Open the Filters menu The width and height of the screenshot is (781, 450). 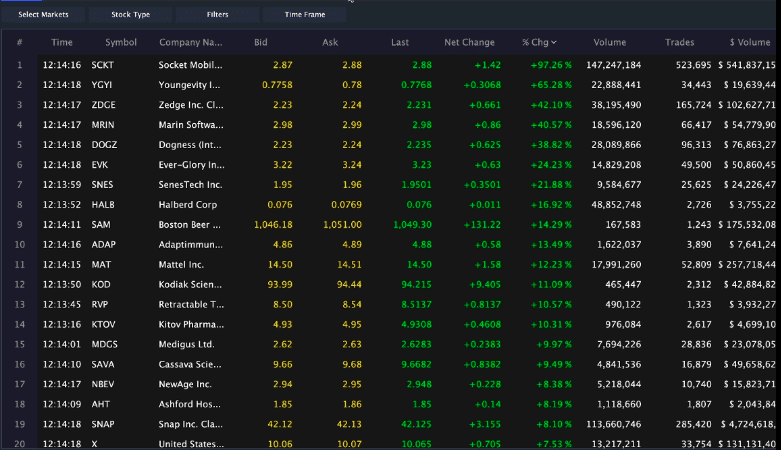pos(218,14)
